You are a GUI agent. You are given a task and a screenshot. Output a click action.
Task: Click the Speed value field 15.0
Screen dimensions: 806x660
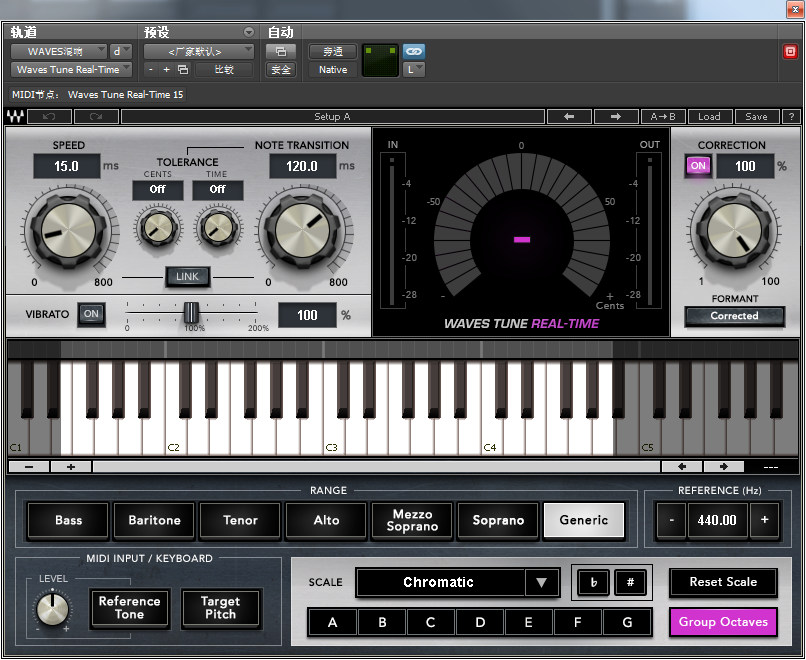(x=66, y=166)
